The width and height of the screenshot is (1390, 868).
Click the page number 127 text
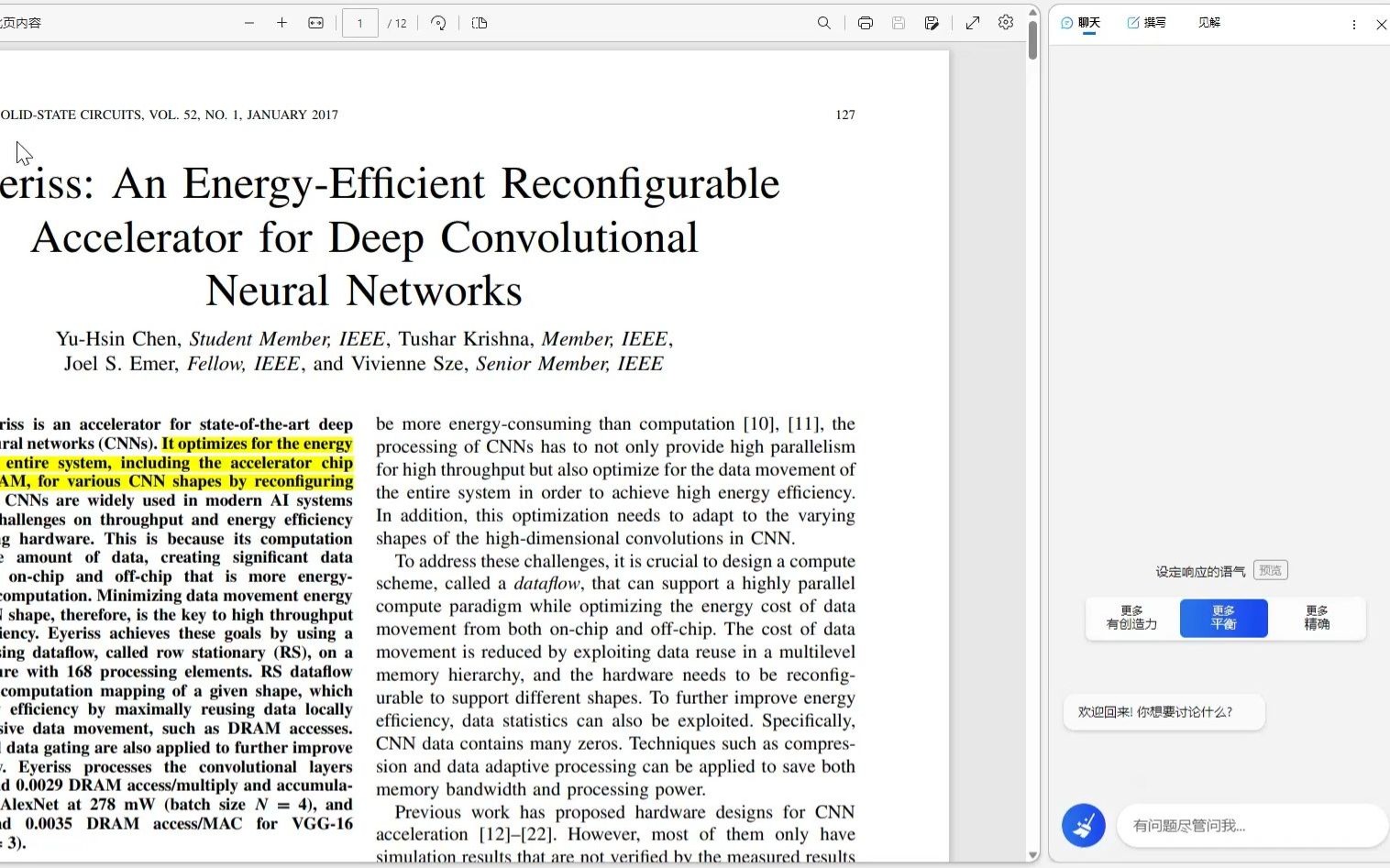[845, 115]
